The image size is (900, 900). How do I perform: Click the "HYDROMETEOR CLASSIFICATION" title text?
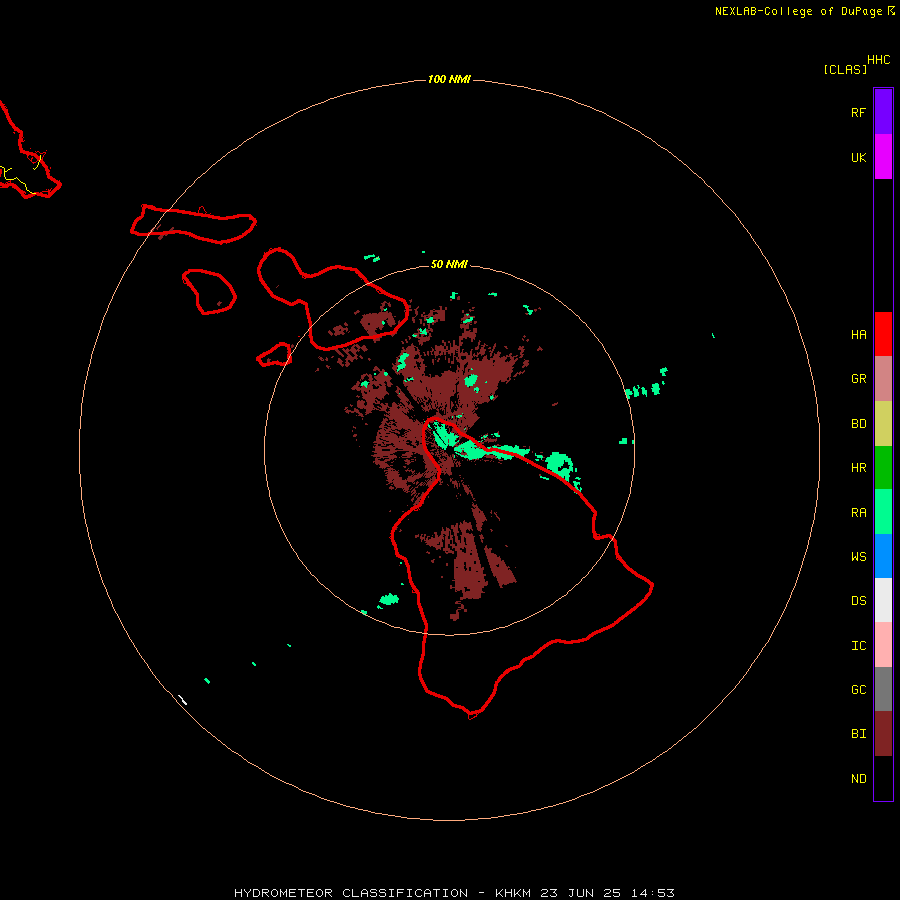pos(351,893)
